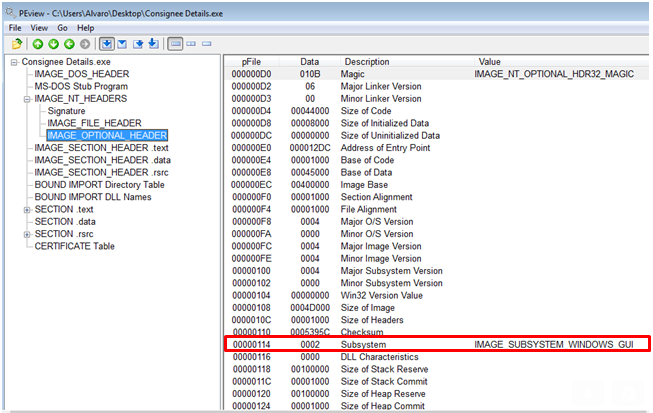Click the blue triangle envelope view icon
Image resolution: width=653 pixels, height=413 pixels.
pyautogui.click(x=122, y=44)
